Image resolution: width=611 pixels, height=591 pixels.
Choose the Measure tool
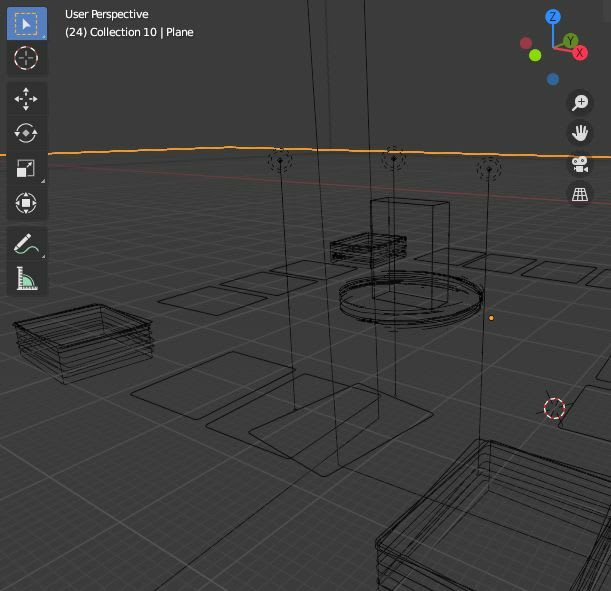coord(26,278)
